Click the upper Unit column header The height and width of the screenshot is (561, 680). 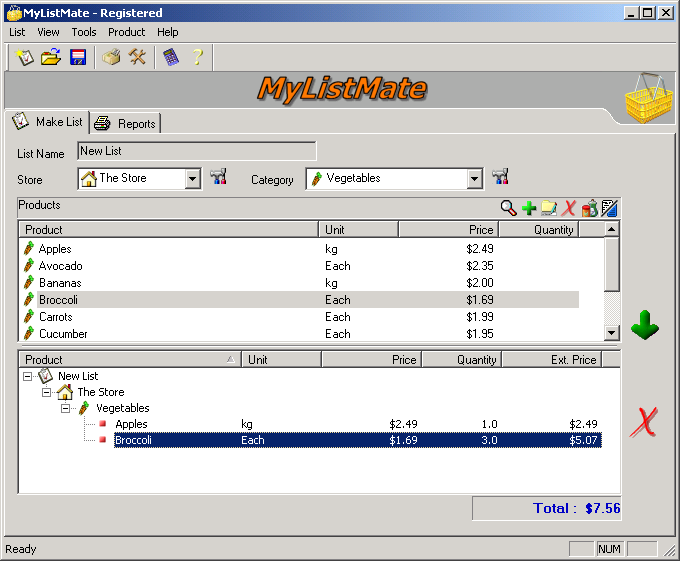(x=358, y=229)
